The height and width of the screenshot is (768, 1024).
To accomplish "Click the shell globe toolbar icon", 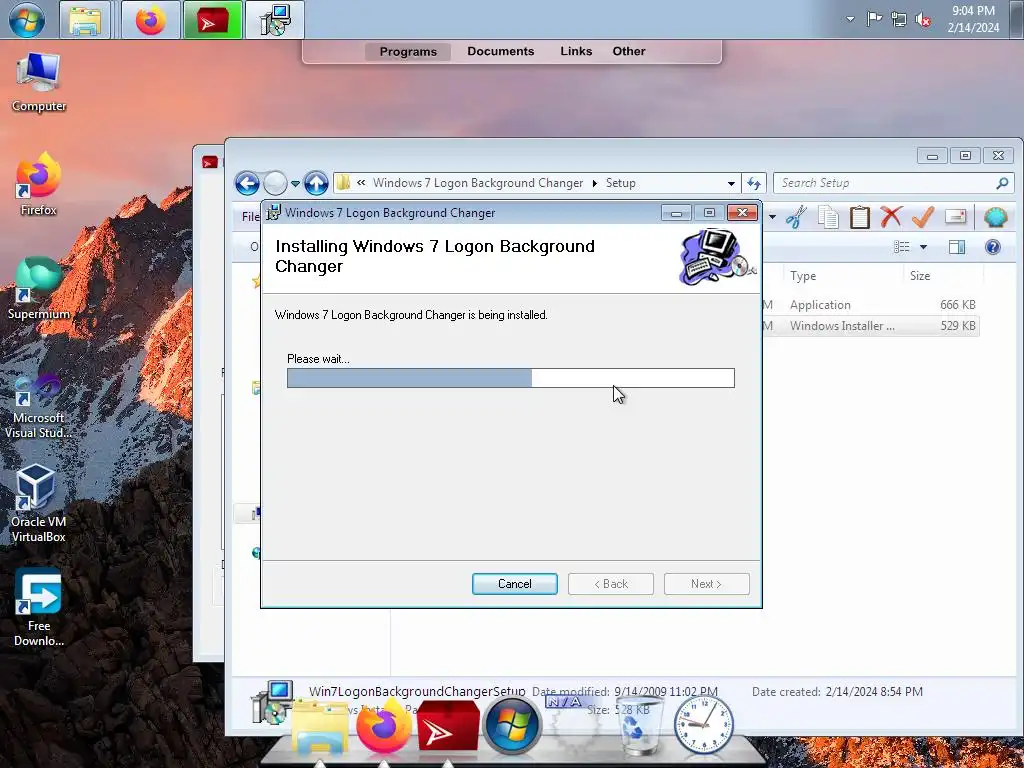I will [996, 217].
